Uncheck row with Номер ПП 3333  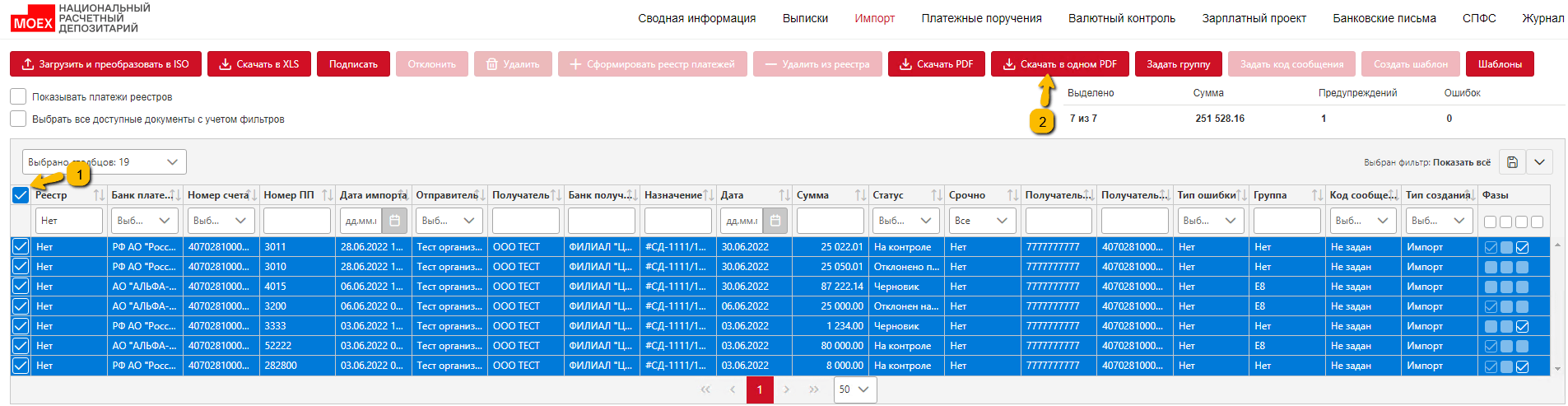[21, 326]
